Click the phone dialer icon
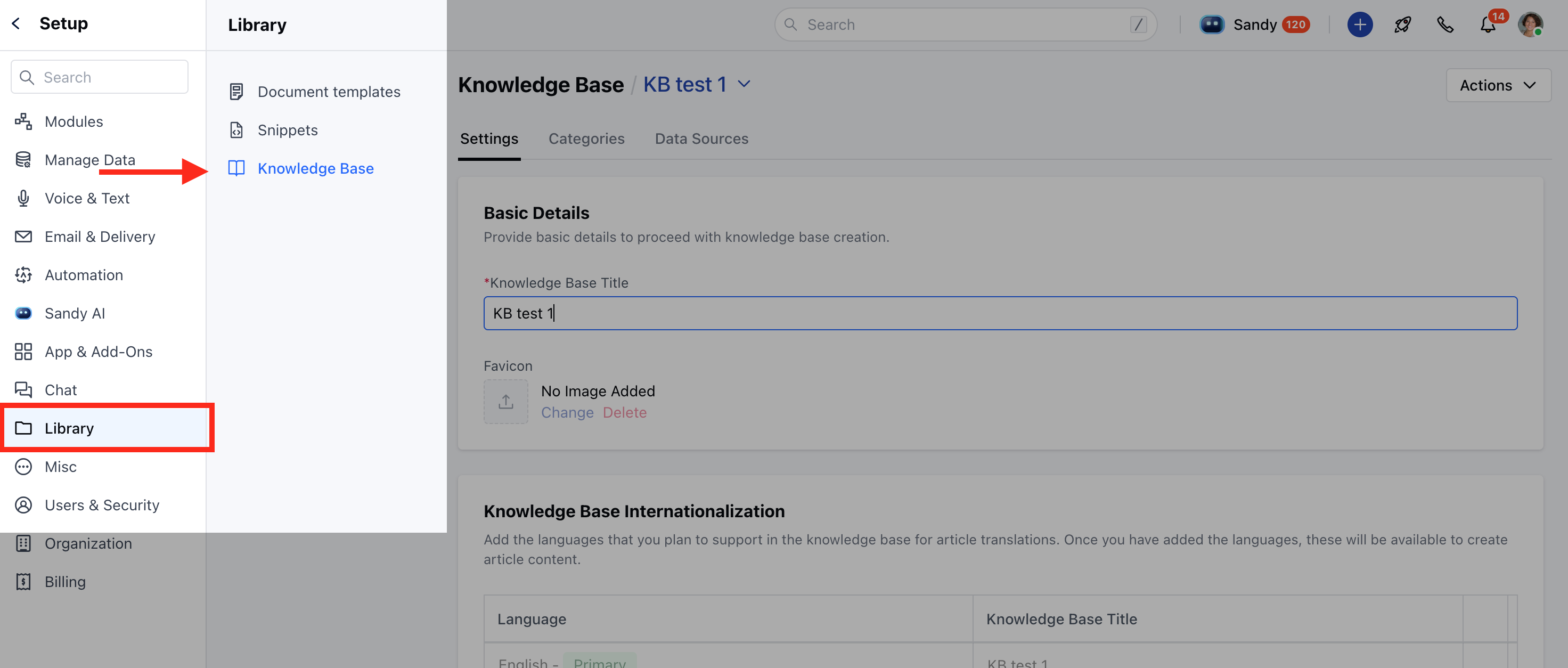This screenshot has height=668, width=1568. (x=1445, y=25)
